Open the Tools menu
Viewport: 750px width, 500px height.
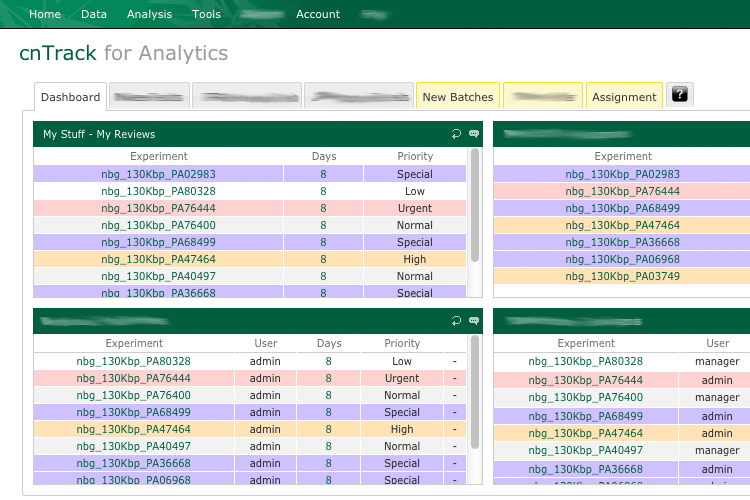point(206,14)
